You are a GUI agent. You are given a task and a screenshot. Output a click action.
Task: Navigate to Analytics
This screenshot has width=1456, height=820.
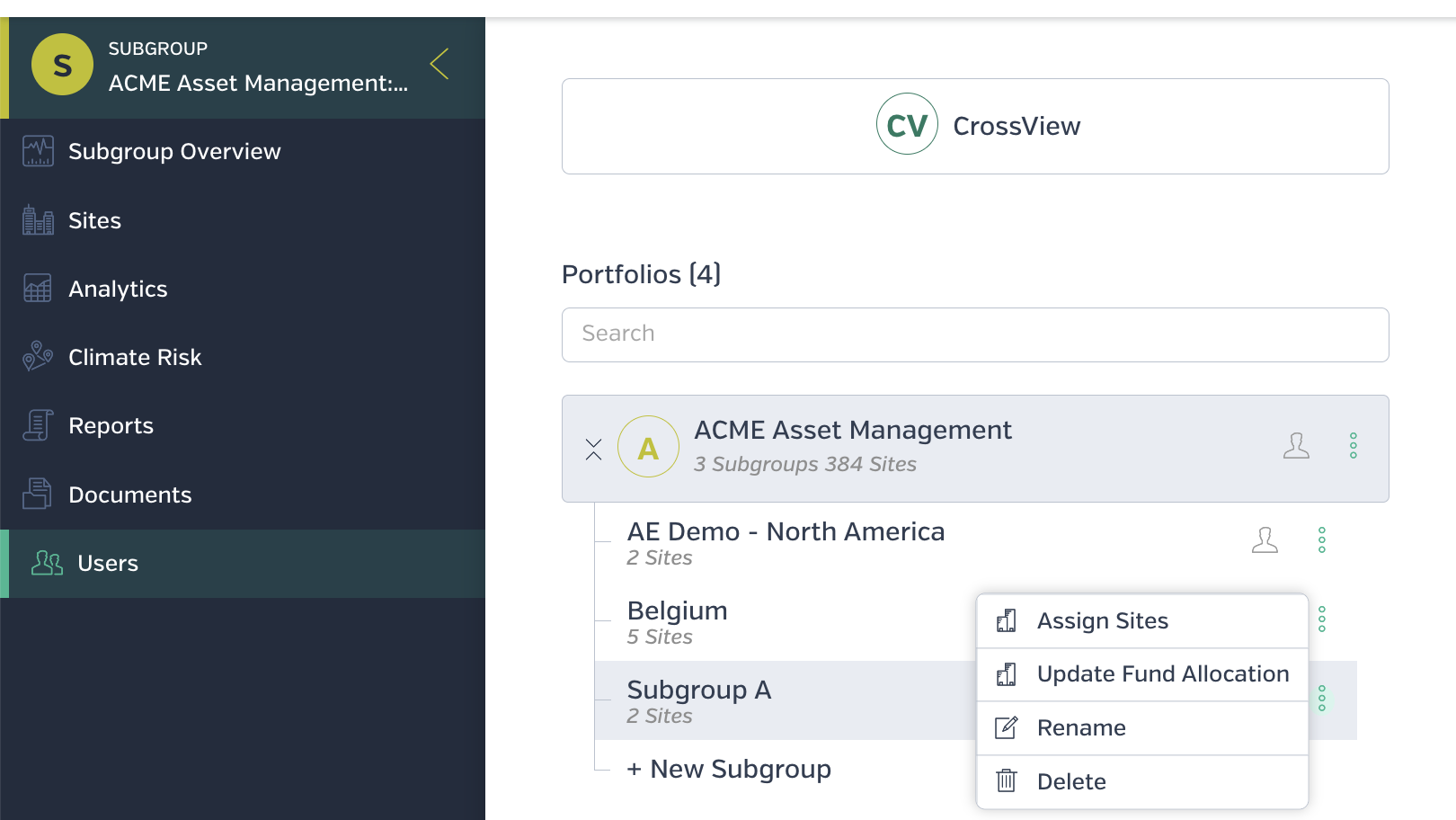click(x=243, y=289)
